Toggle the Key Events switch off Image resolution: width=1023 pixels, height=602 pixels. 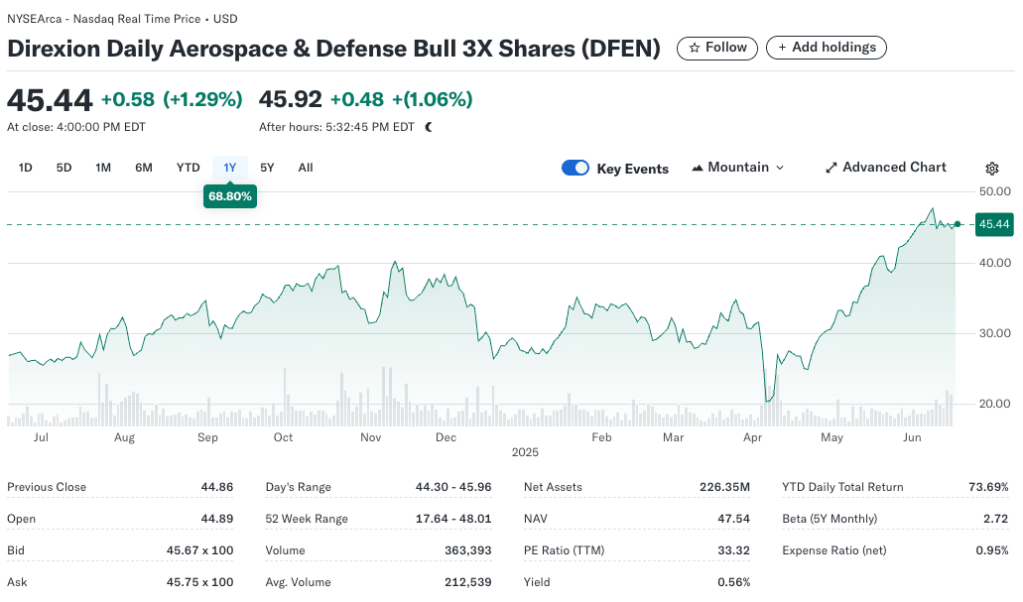coord(575,168)
